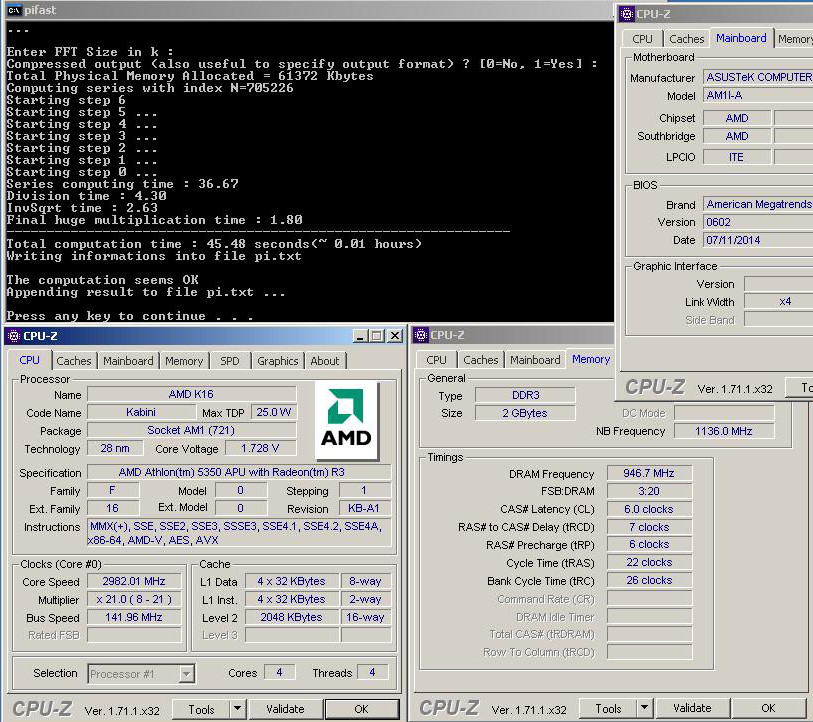Select Mainboard tab in top-right CPU-Z window
Image resolution: width=813 pixels, height=722 pixels.
coord(741,38)
